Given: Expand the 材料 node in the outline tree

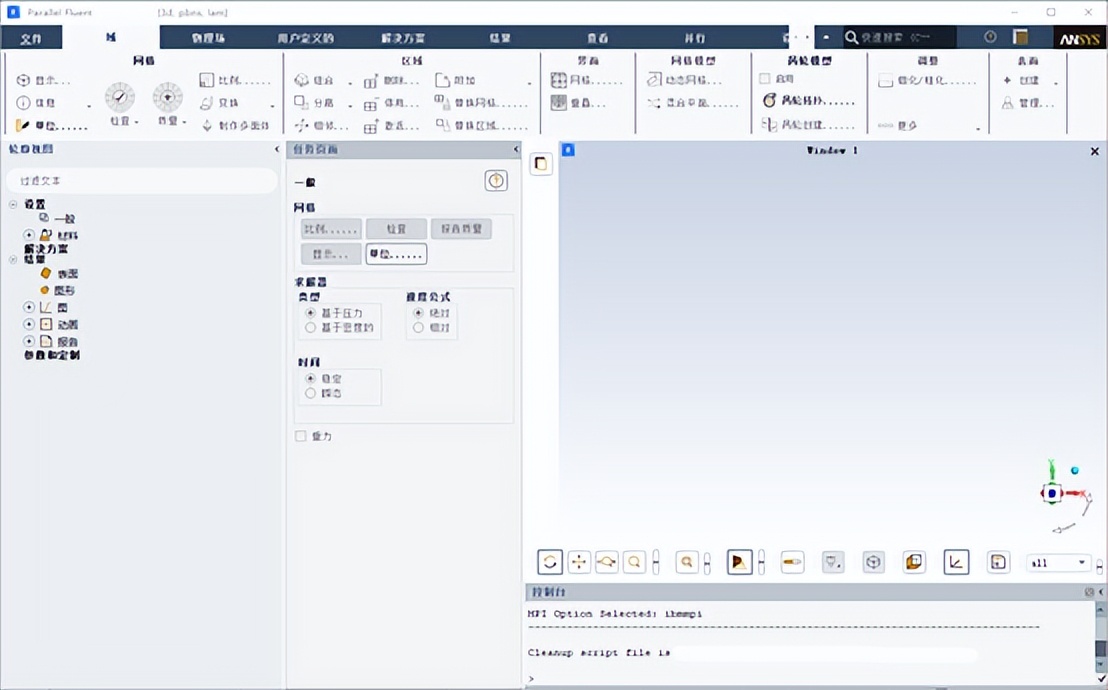Looking at the screenshot, I should [x=27, y=234].
